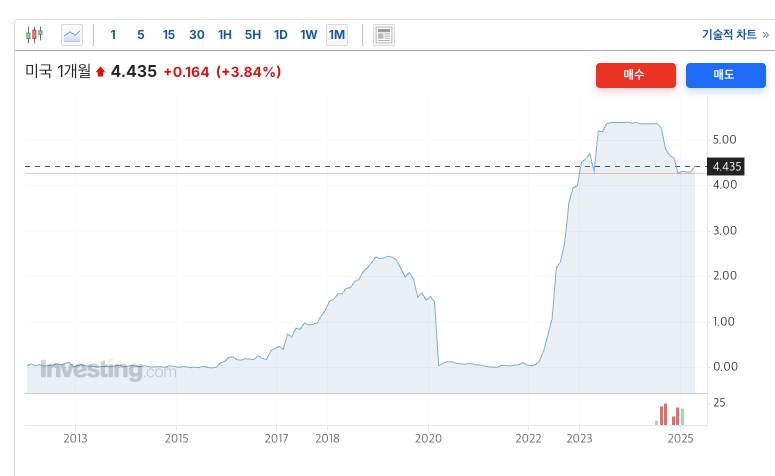This screenshot has width=775, height=476.
Task: Switch to 1H interval
Action: coord(225,35)
